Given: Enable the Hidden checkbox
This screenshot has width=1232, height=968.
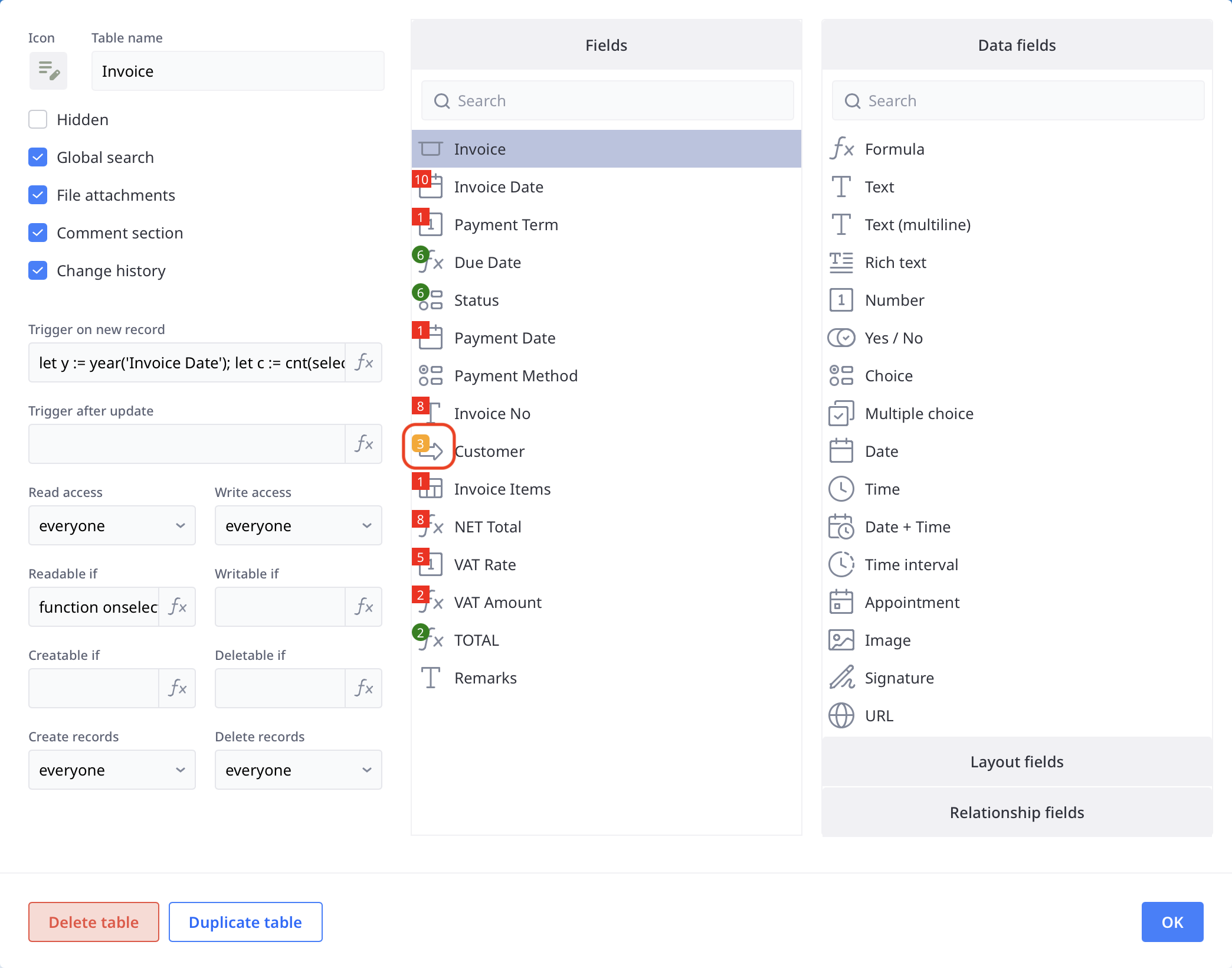Looking at the screenshot, I should [x=38, y=120].
